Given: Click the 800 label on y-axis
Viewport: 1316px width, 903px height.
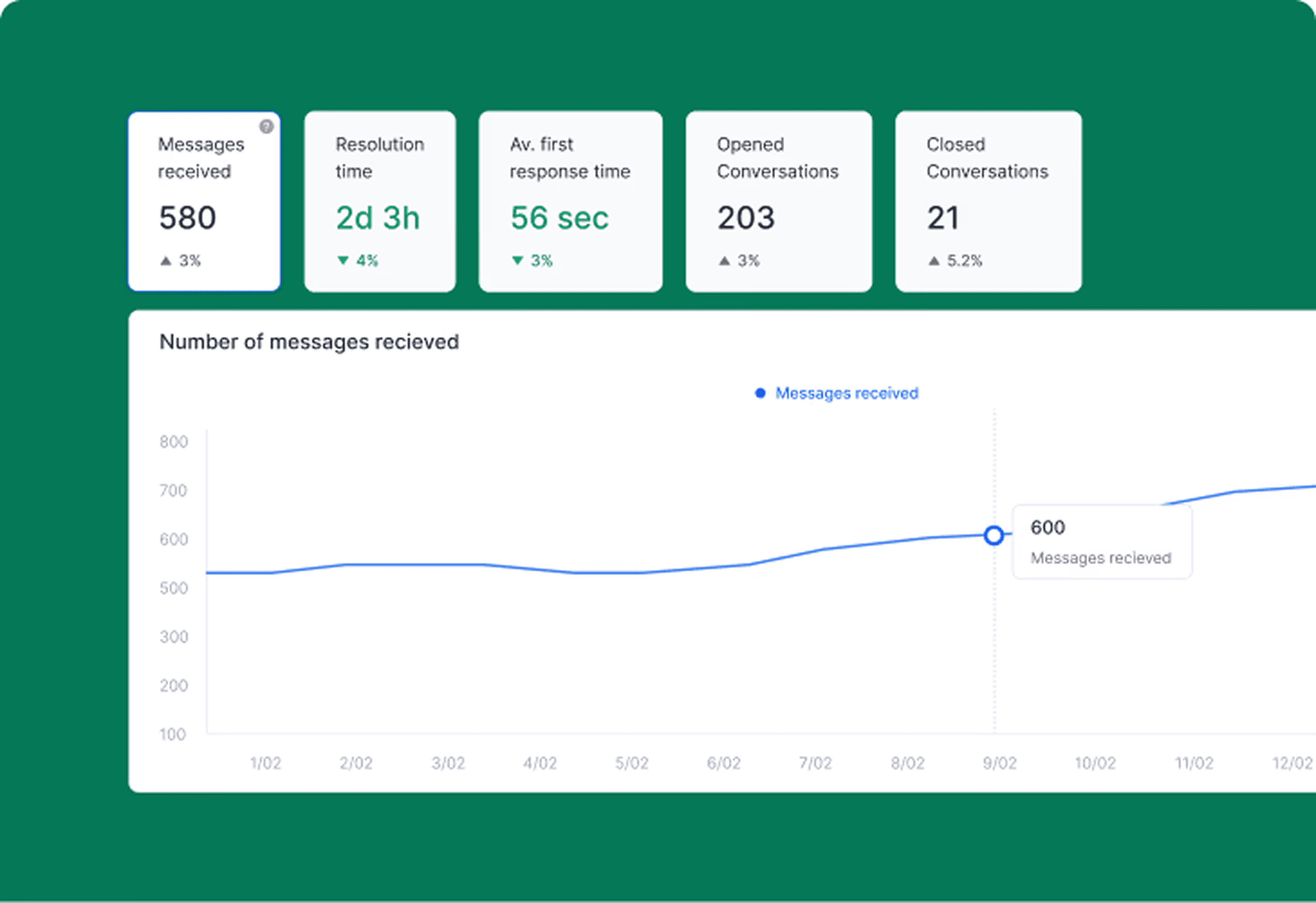Looking at the screenshot, I should click(173, 441).
